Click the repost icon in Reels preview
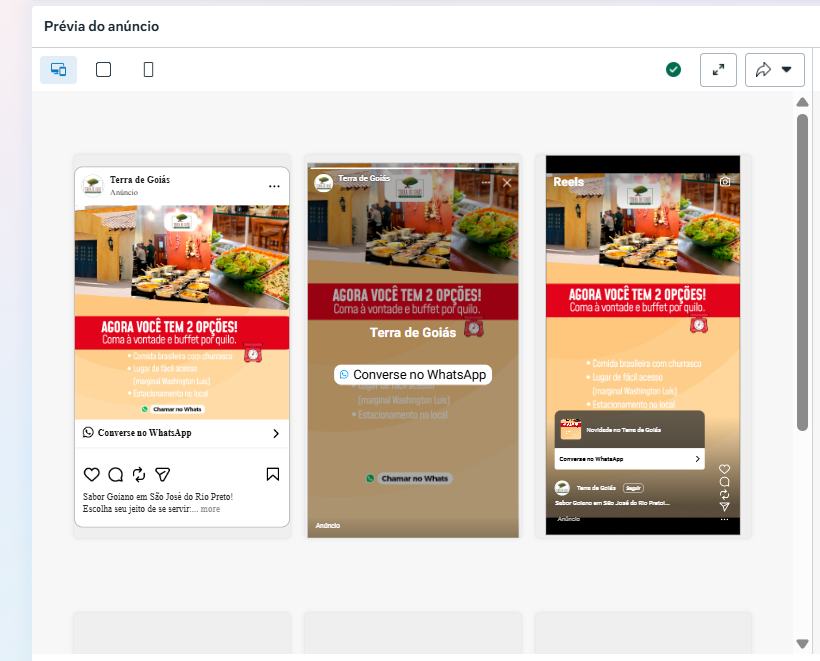 [x=724, y=494]
